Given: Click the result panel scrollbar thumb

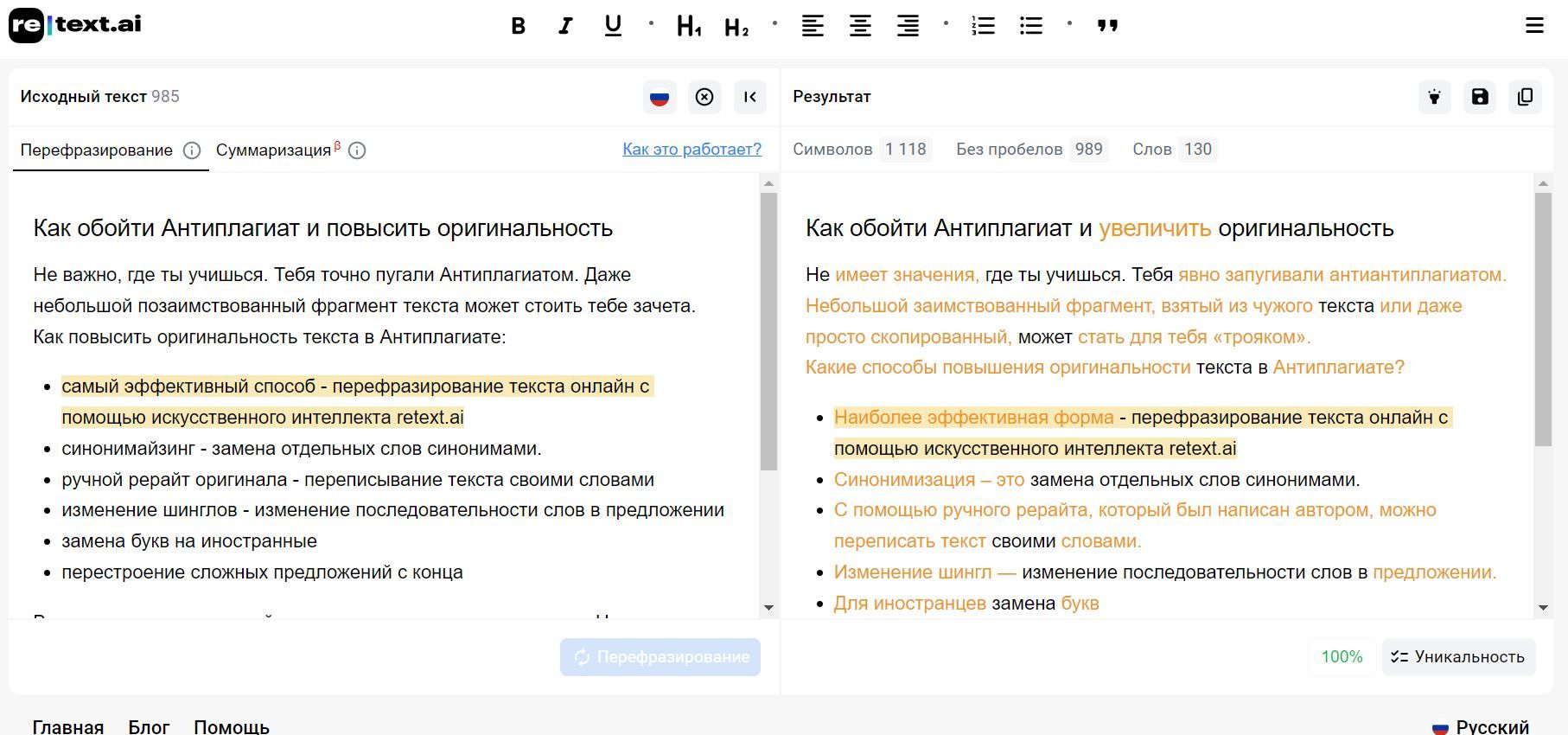Looking at the screenshot, I should (x=1543, y=320).
